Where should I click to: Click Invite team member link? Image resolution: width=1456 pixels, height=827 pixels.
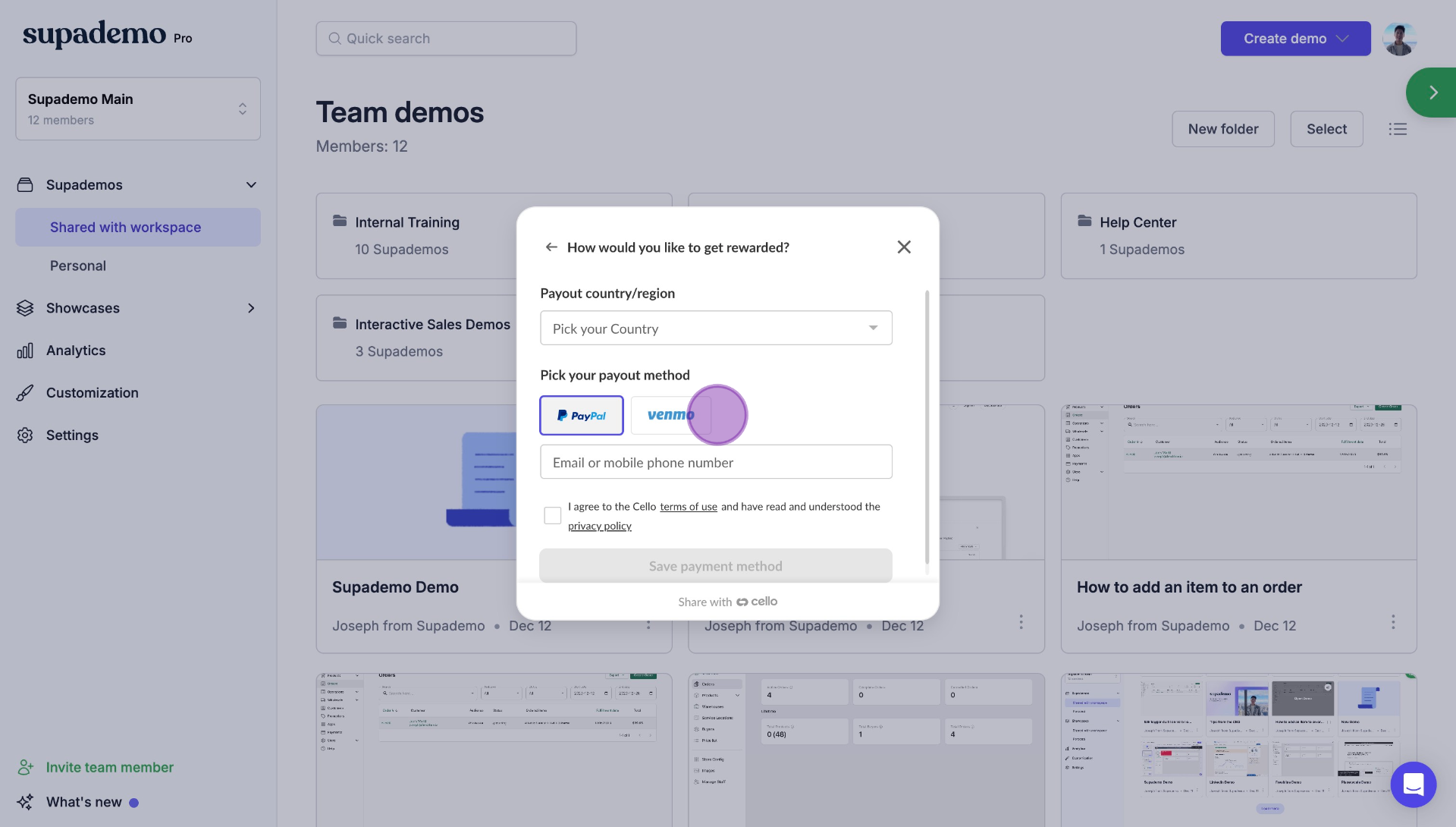point(110,768)
